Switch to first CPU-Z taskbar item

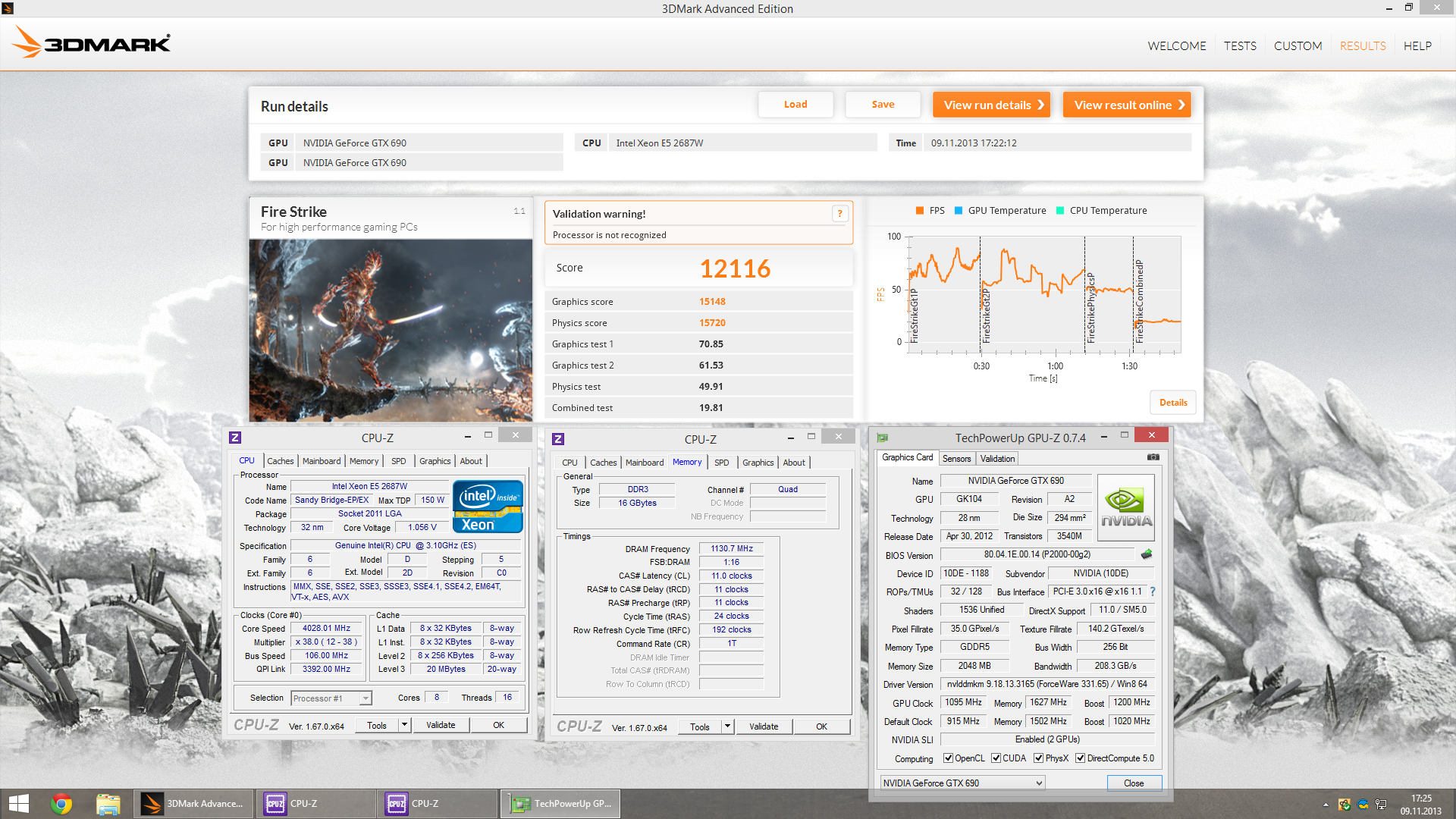pyautogui.click(x=316, y=804)
